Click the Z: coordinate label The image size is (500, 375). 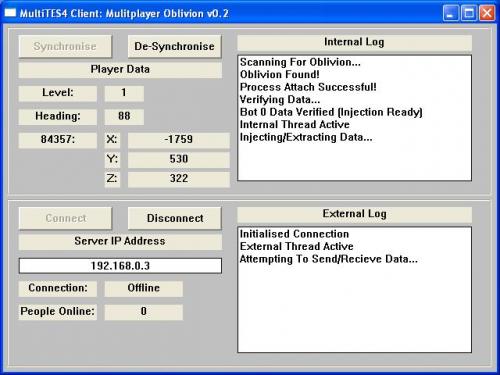point(112,179)
